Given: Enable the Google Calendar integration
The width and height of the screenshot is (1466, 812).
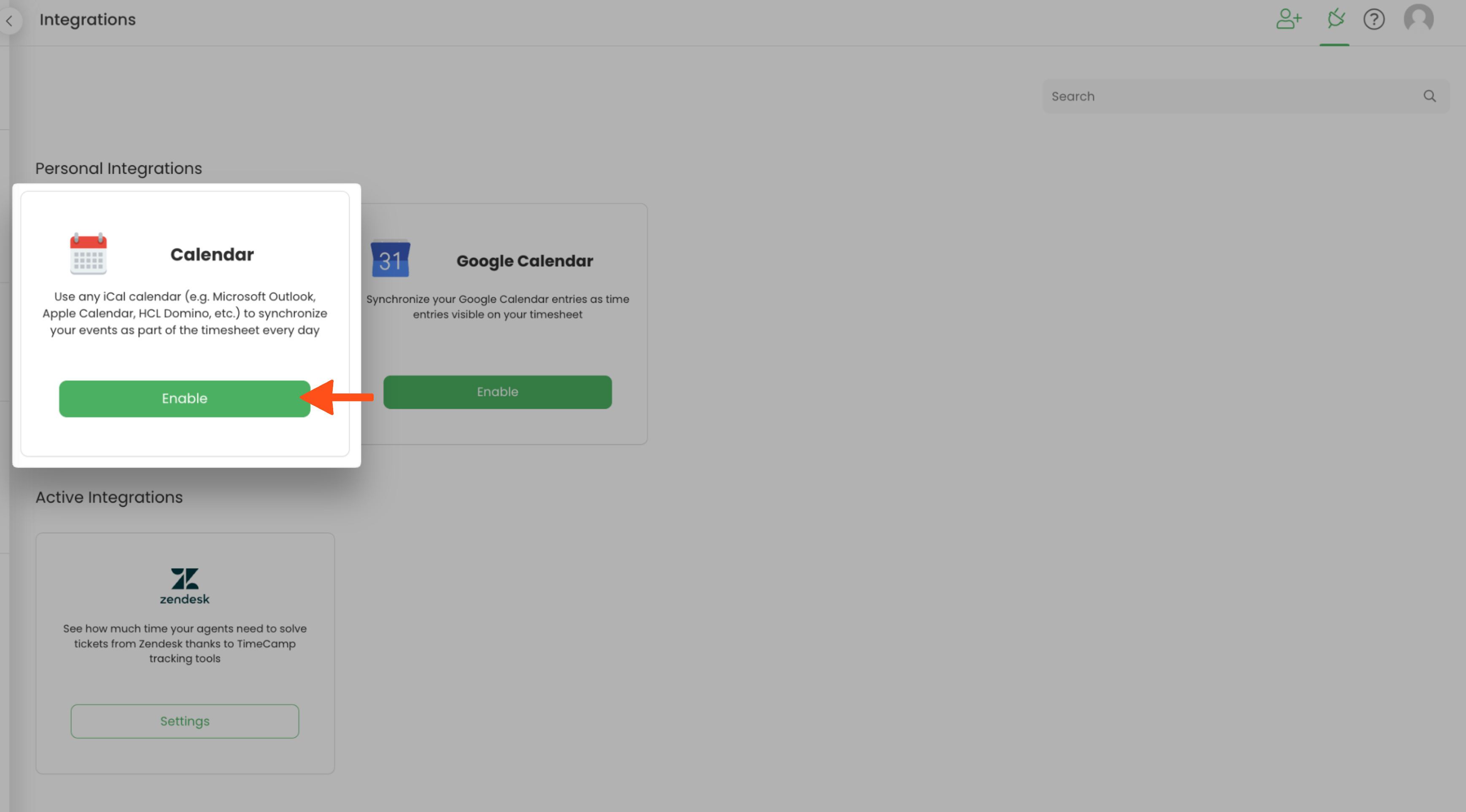Looking at the screenshot, I should tap(497, 392).
